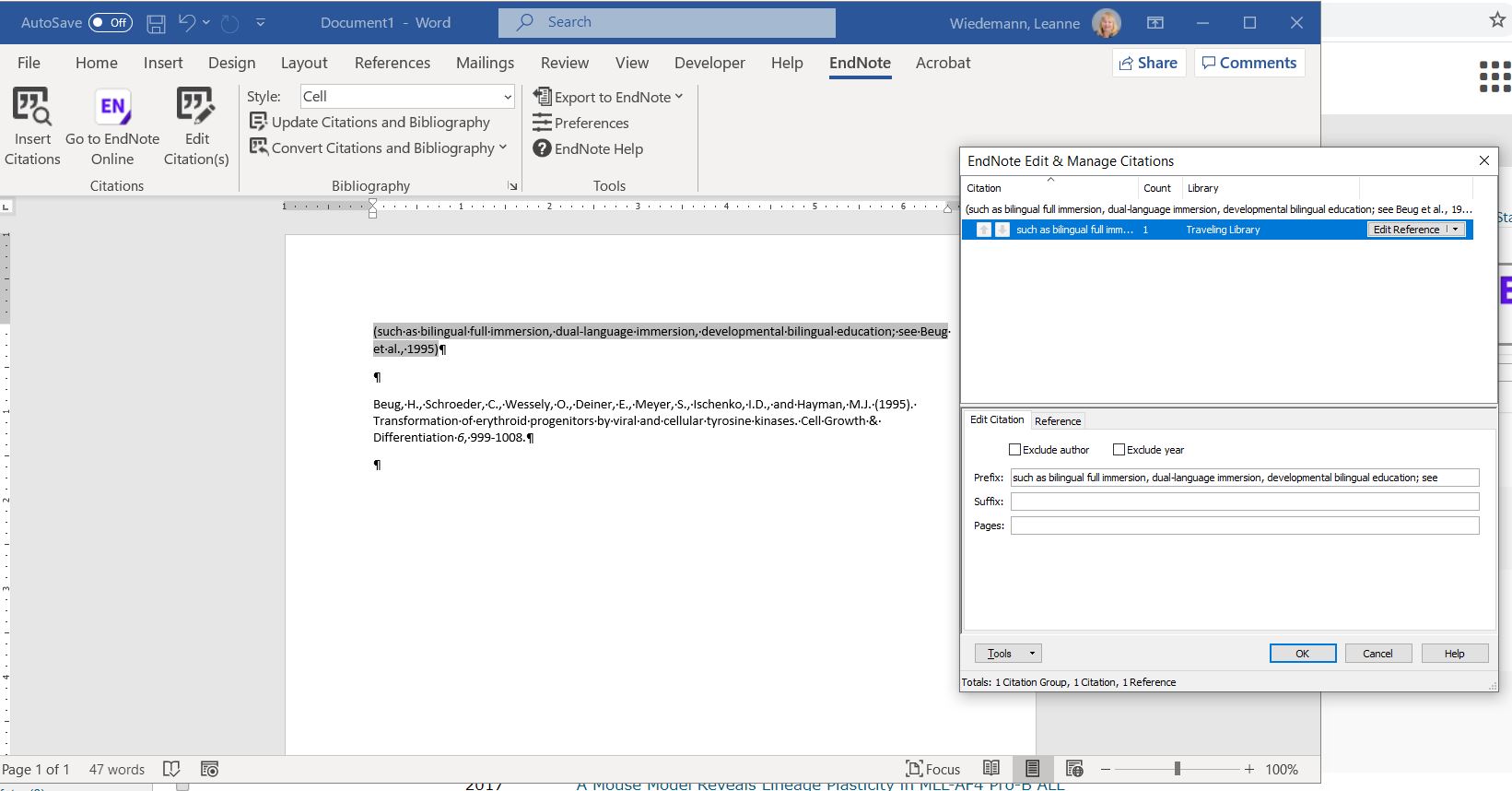Open the Undo history dropdown arrow
The height and width of the screenshot is (791, 1512).
pyautogui.click(x=206, y=23)
